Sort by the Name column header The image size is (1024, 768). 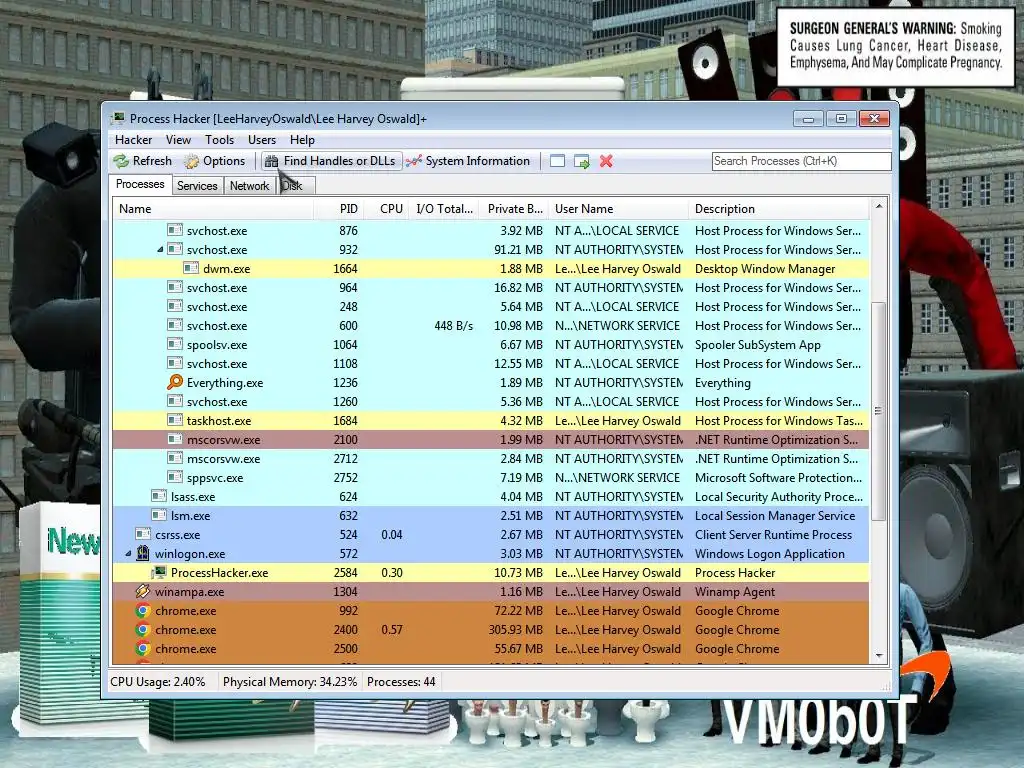(x=214, y=209)
